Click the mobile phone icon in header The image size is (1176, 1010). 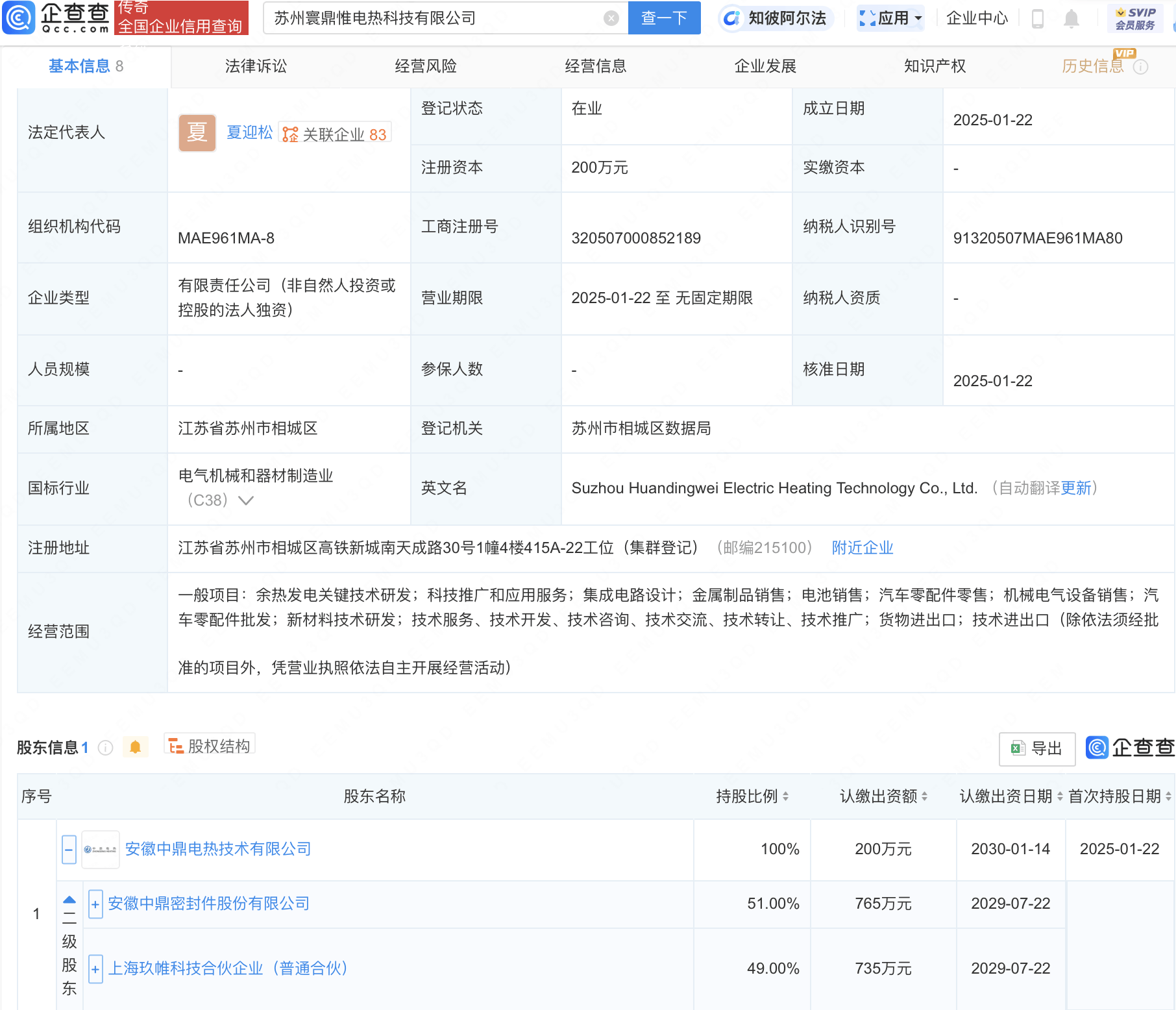coord(1037,19)
